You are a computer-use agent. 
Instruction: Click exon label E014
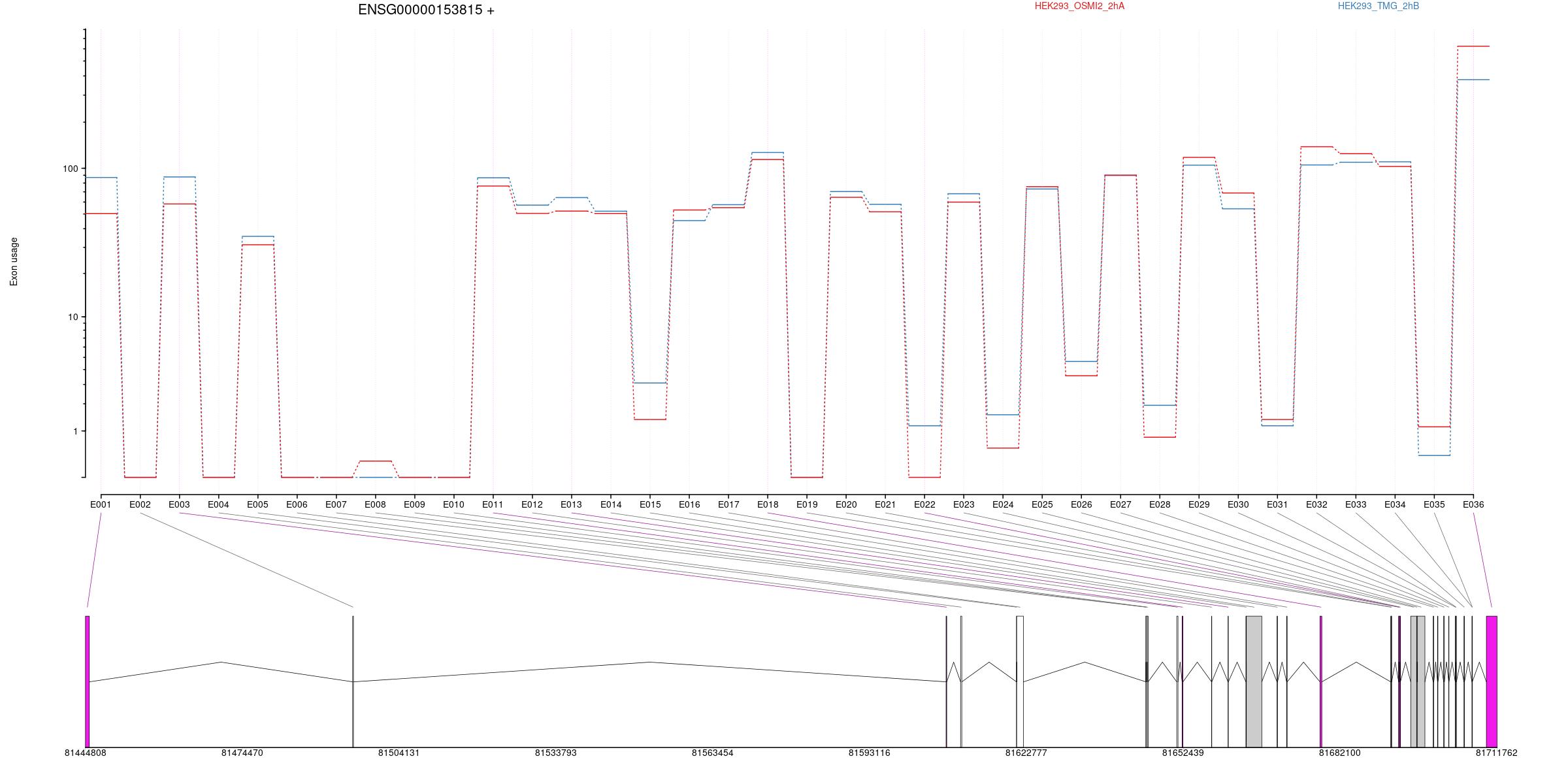coord(611,504)
